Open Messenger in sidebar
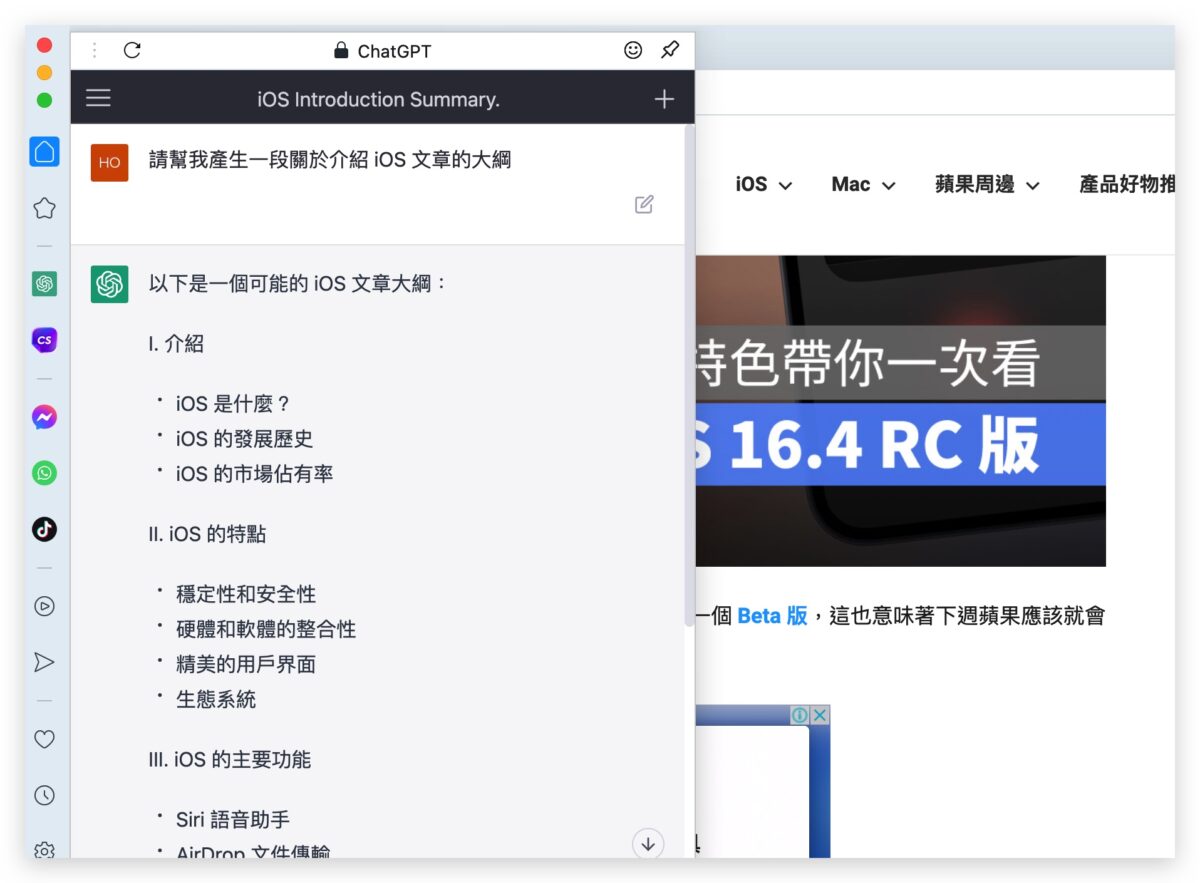This screenshot has height=883, width=1200. click(x=44, y=417)
